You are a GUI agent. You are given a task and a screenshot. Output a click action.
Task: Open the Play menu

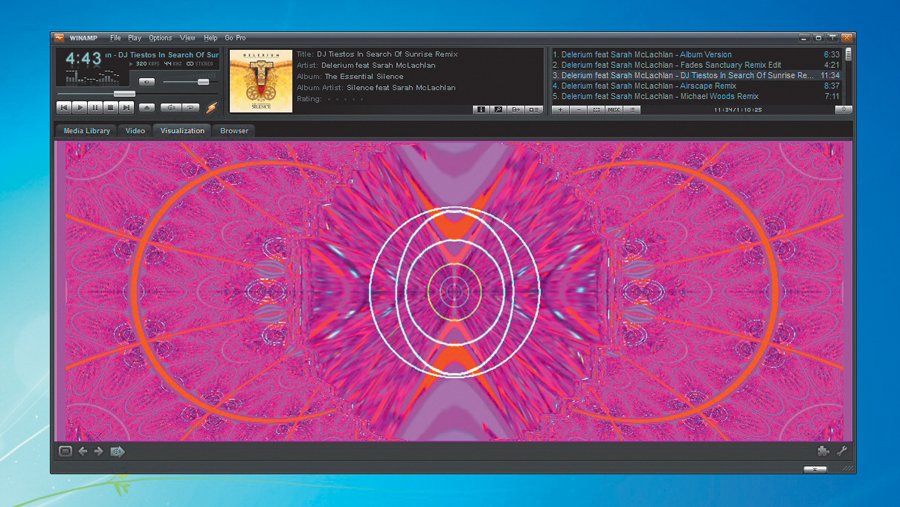[134, 37]
